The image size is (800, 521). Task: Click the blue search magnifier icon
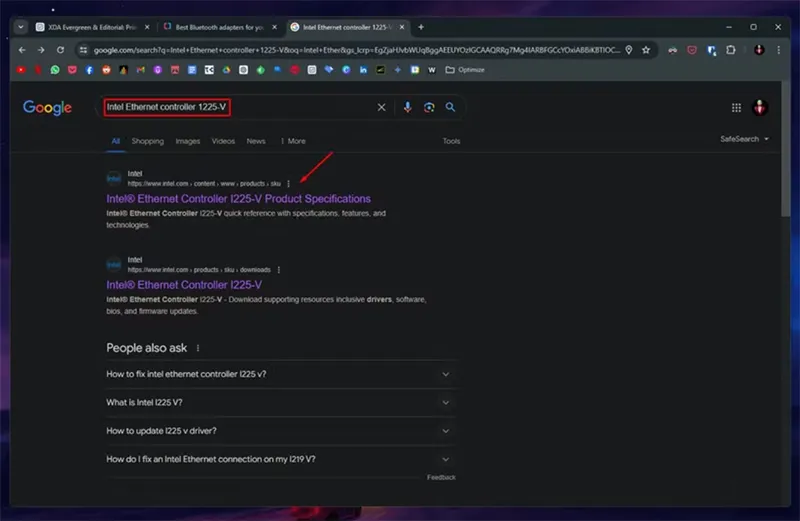(x=450, y=107)
